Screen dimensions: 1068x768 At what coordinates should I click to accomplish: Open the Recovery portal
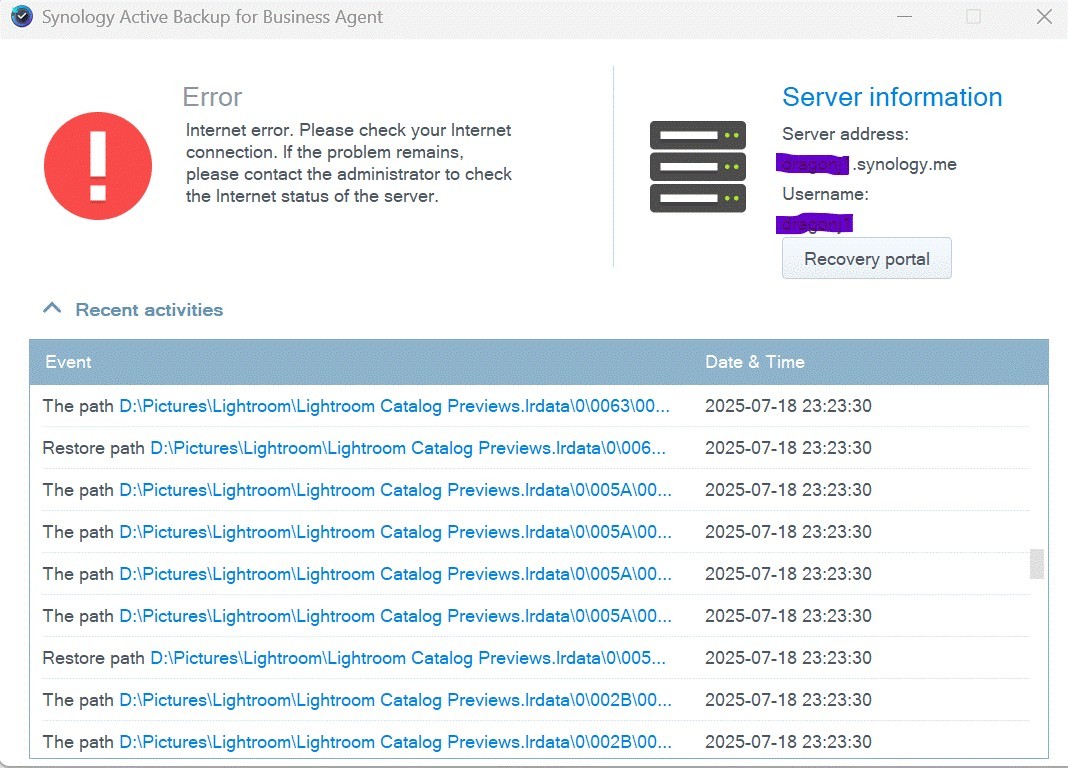(866, 258)
